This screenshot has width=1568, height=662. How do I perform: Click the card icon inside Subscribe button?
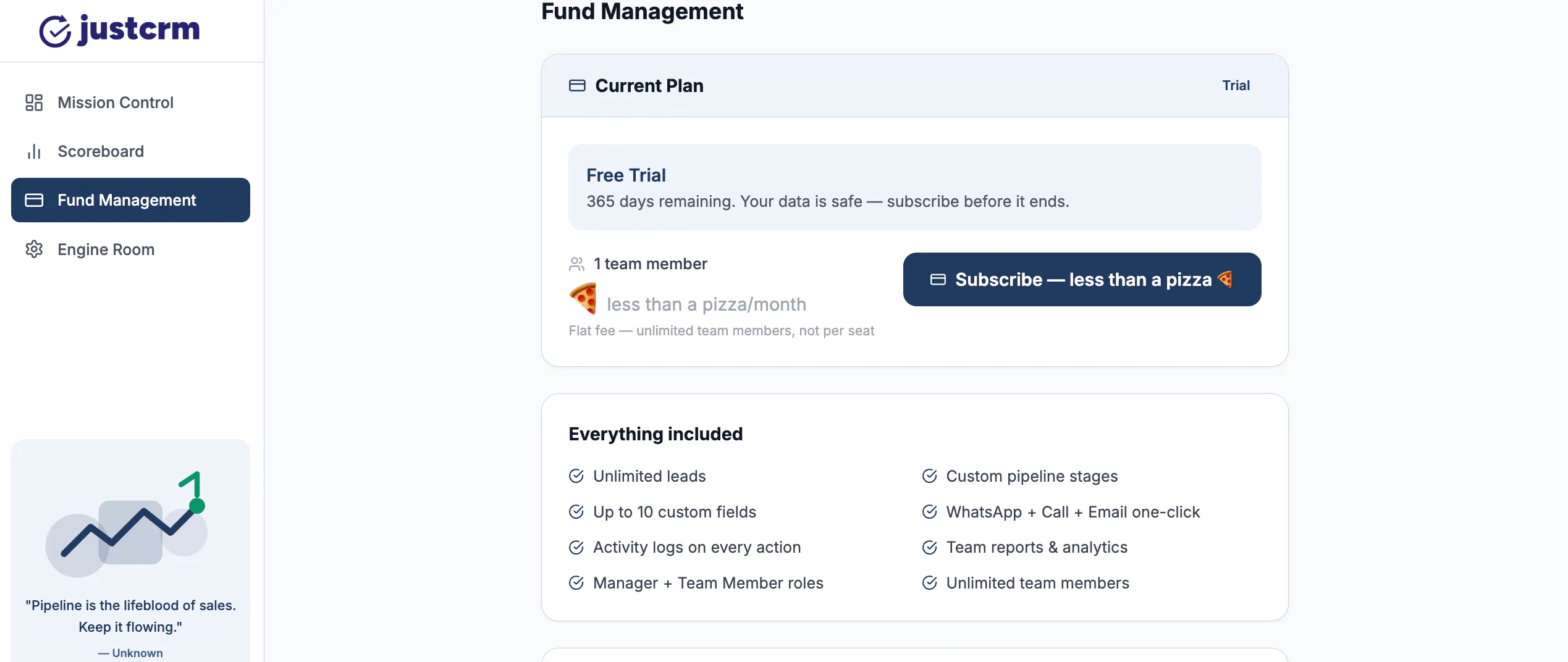click(x=938, y=280)
